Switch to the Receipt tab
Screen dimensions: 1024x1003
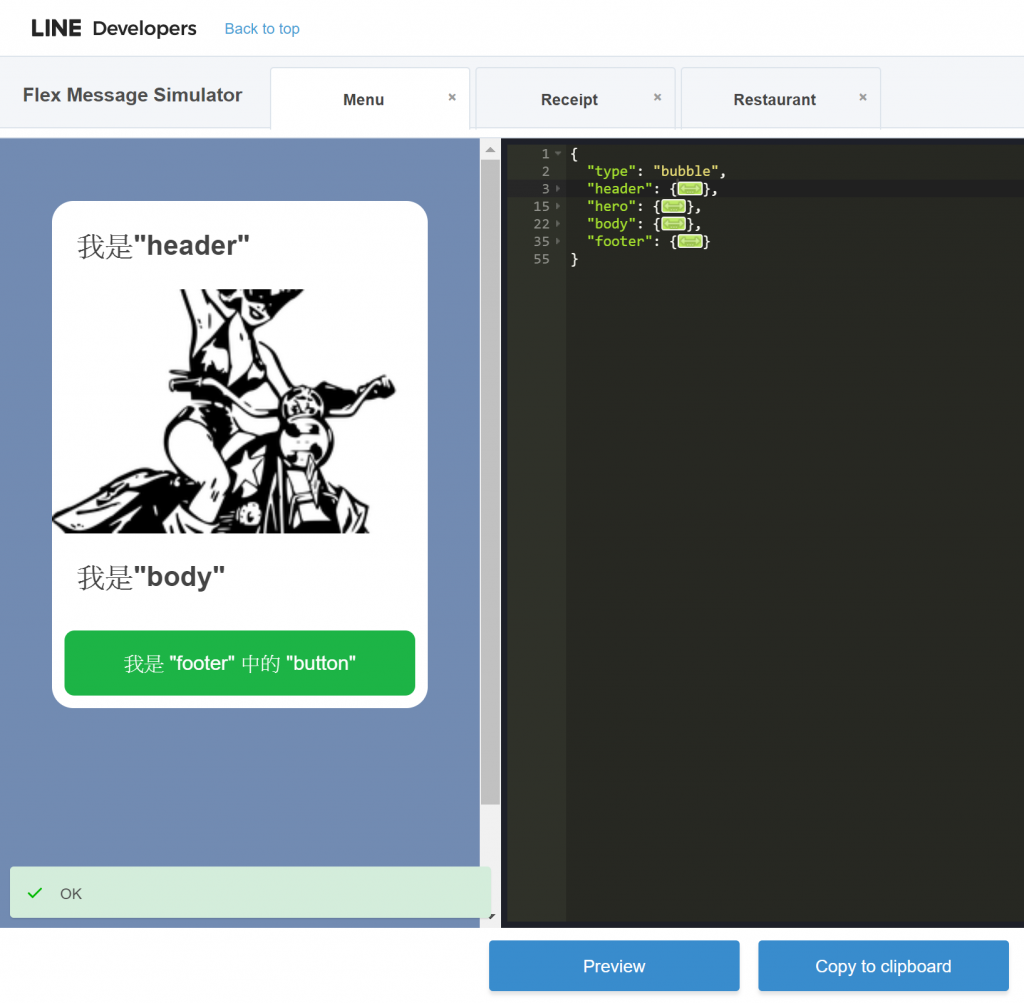[x=569, y=99]
